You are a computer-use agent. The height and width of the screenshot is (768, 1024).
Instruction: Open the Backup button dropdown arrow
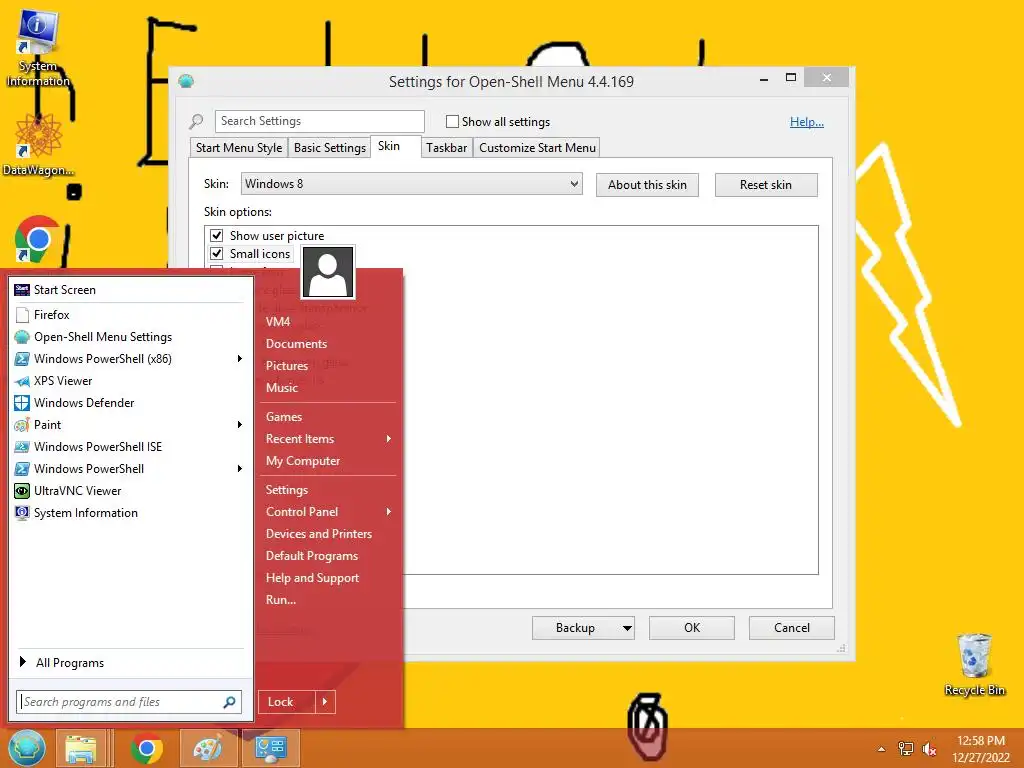pos(627,628)
